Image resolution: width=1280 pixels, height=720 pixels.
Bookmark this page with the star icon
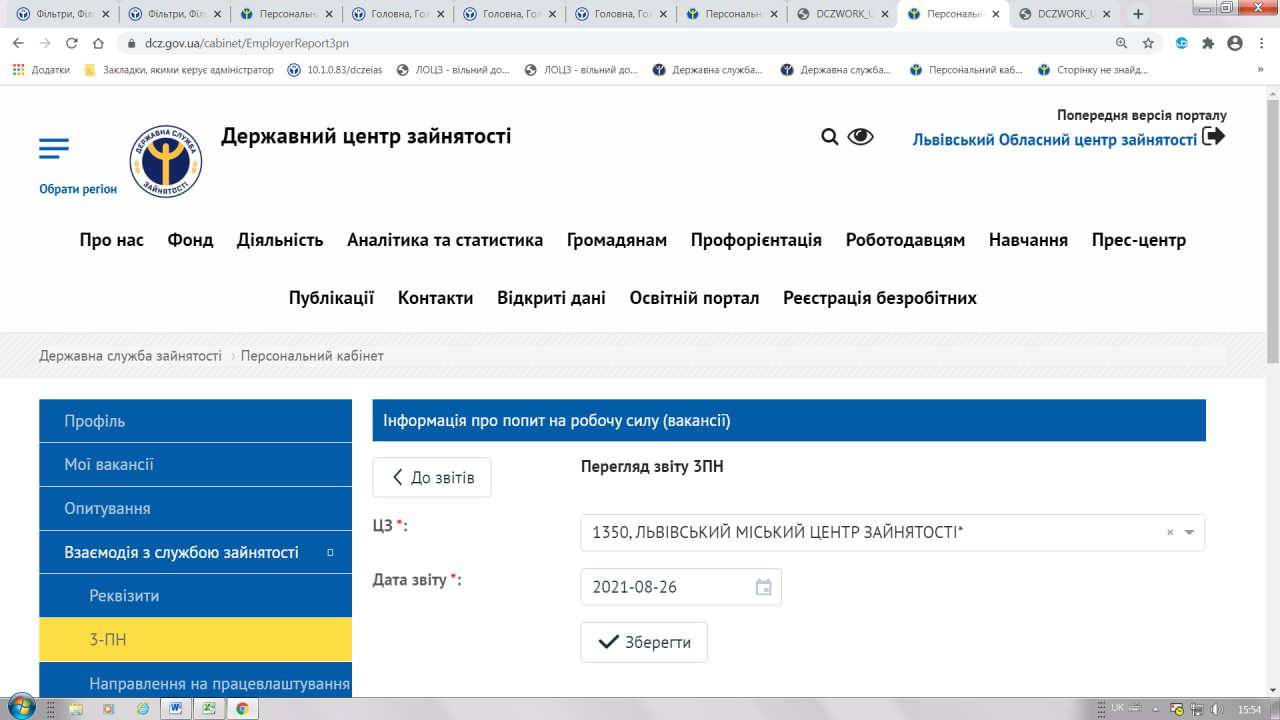1148,43
